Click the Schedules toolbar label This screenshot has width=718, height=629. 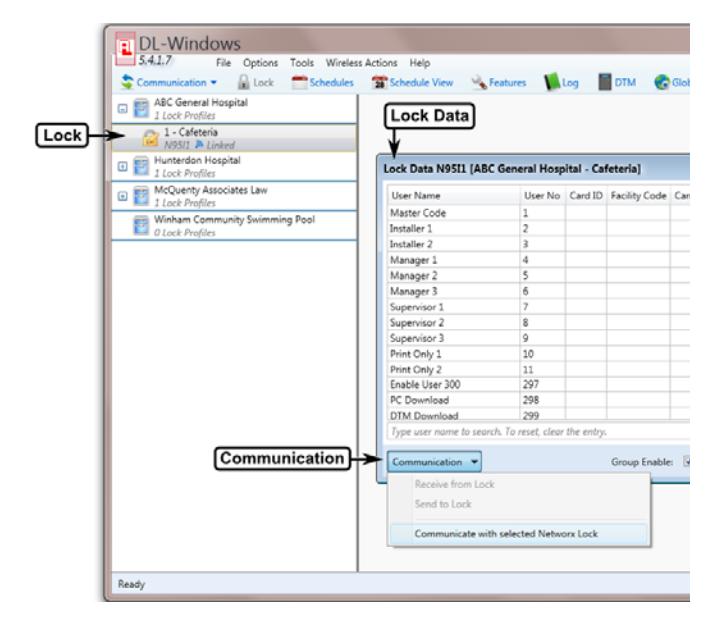[x=332, y=83]
